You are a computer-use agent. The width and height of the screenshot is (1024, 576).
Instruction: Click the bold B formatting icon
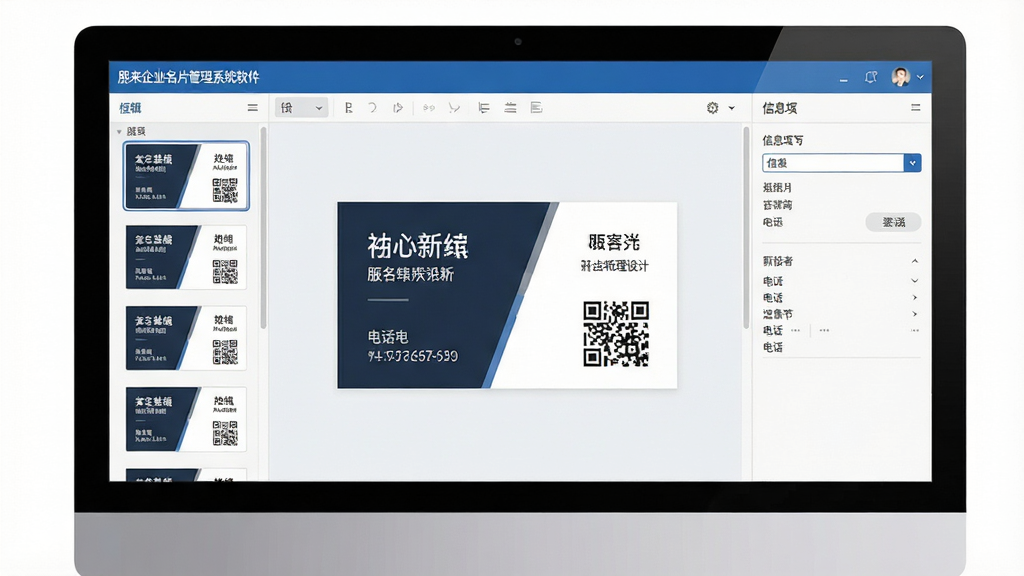pos(349,108)
